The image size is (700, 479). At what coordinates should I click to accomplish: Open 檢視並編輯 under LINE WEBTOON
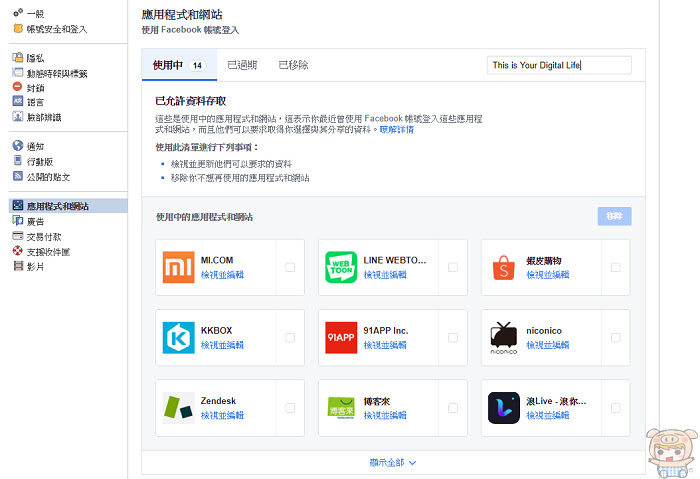[x=385, y=275]
